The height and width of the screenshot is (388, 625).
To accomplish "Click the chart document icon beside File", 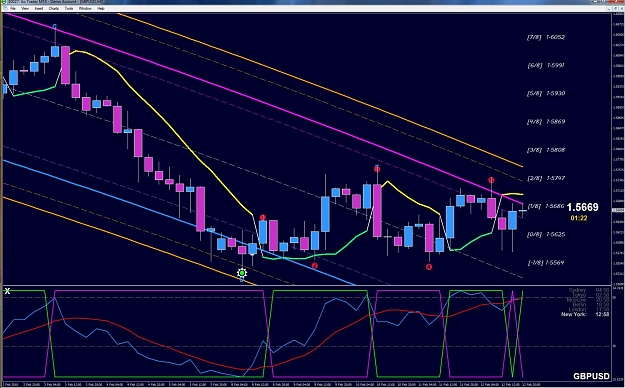I will pyautogui.click(x=5, y=8).
